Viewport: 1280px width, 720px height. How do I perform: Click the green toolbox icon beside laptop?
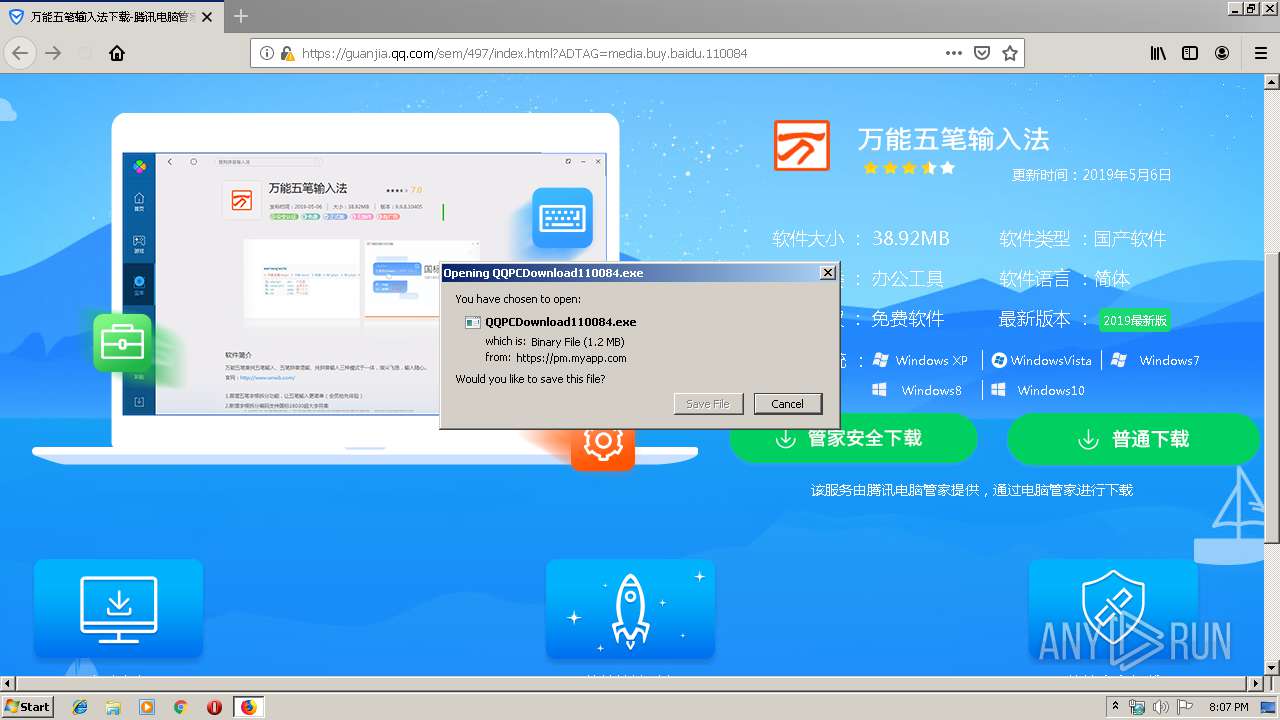(122, 343)
